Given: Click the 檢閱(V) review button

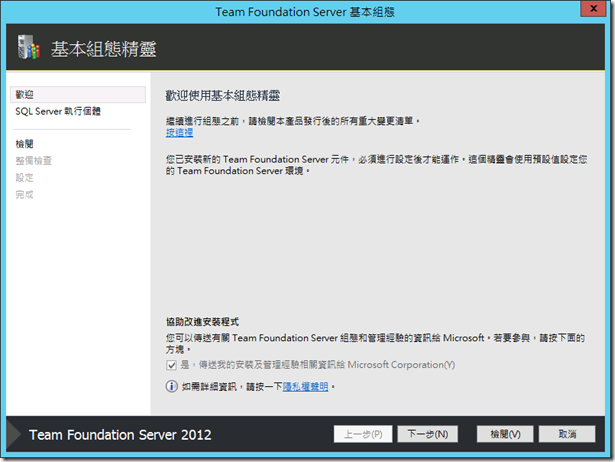Looking at the screenshot, I should point(505,434).
